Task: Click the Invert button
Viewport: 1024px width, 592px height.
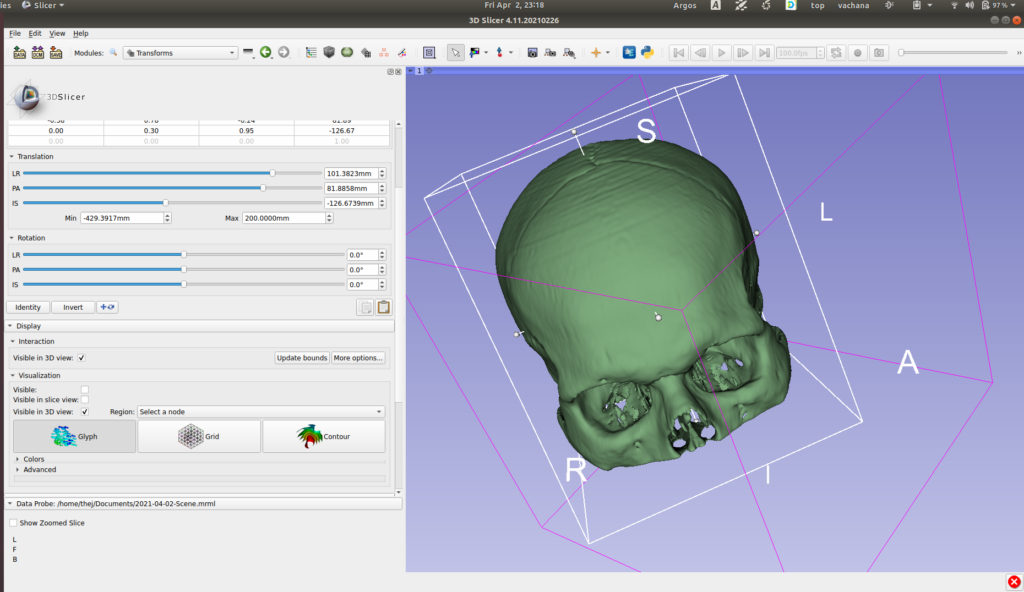Action: click(72, 307)
